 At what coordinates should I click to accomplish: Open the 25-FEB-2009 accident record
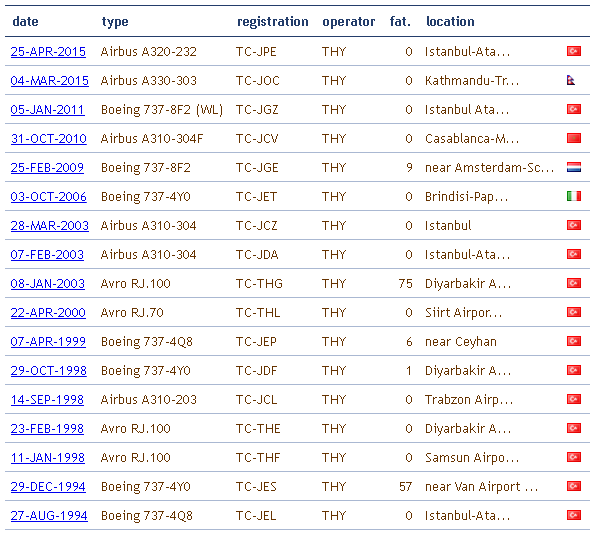pos(47,167)
